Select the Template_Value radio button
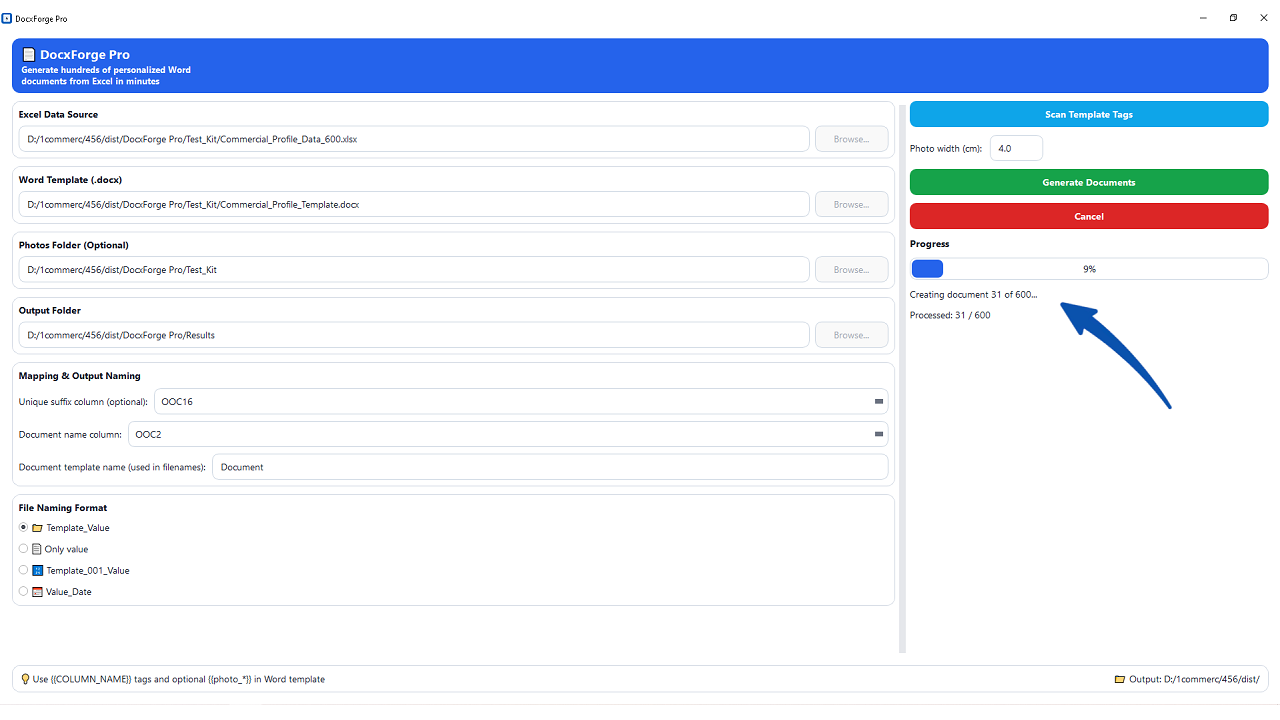 coord(24,527)
